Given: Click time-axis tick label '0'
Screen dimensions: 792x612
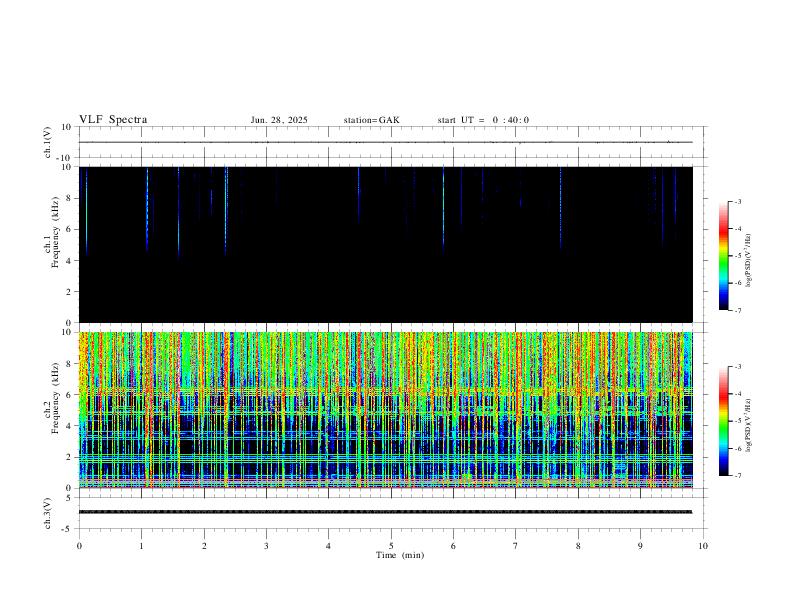Looking at the screenshot, I should (79, 546).
